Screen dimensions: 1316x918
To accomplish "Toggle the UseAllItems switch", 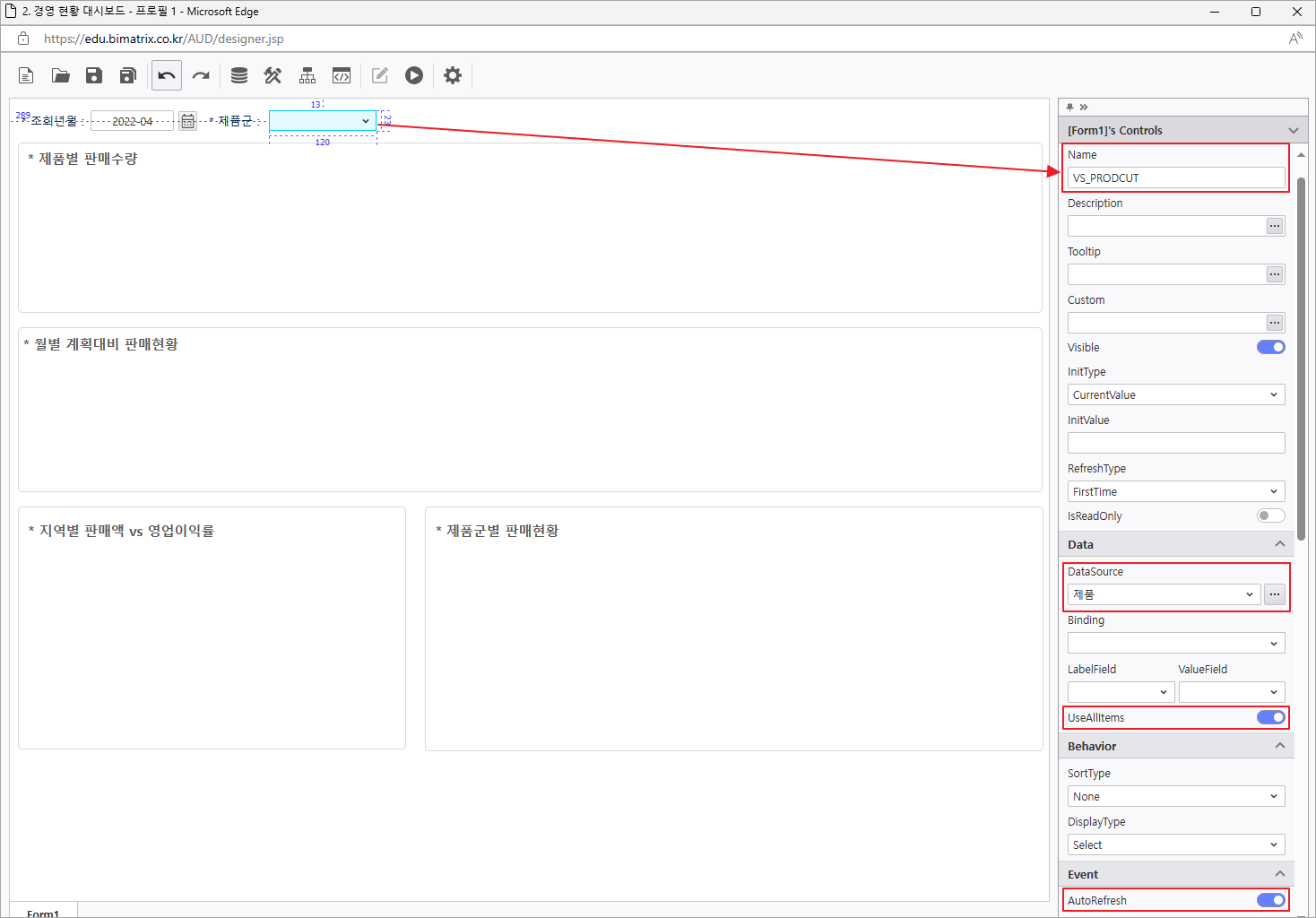I will [x=1270, y=717].
